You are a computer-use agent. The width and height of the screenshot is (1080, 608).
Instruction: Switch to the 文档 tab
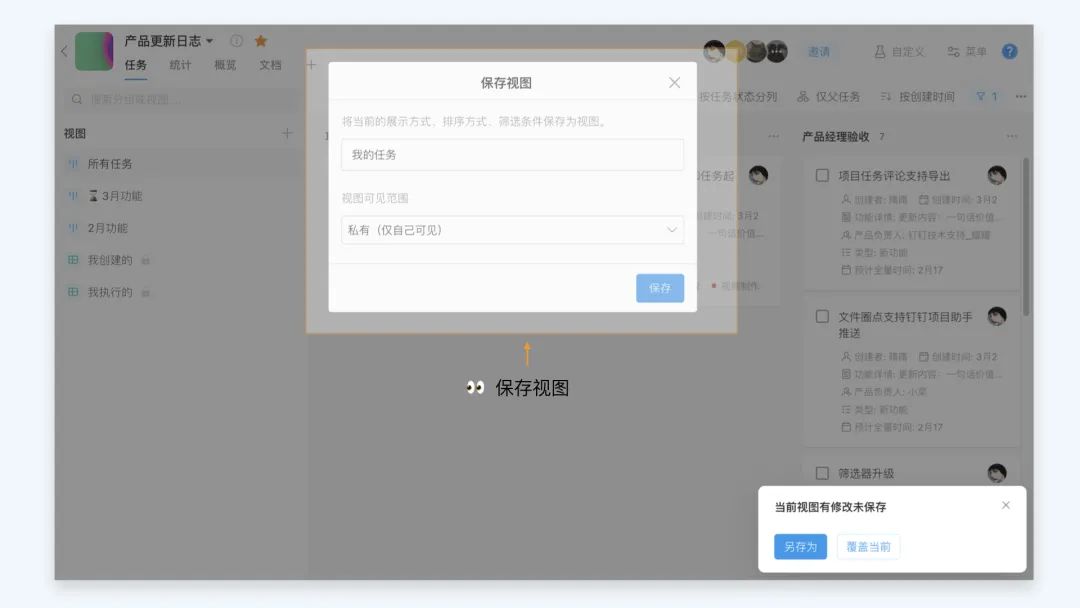(x=270, y=65)
